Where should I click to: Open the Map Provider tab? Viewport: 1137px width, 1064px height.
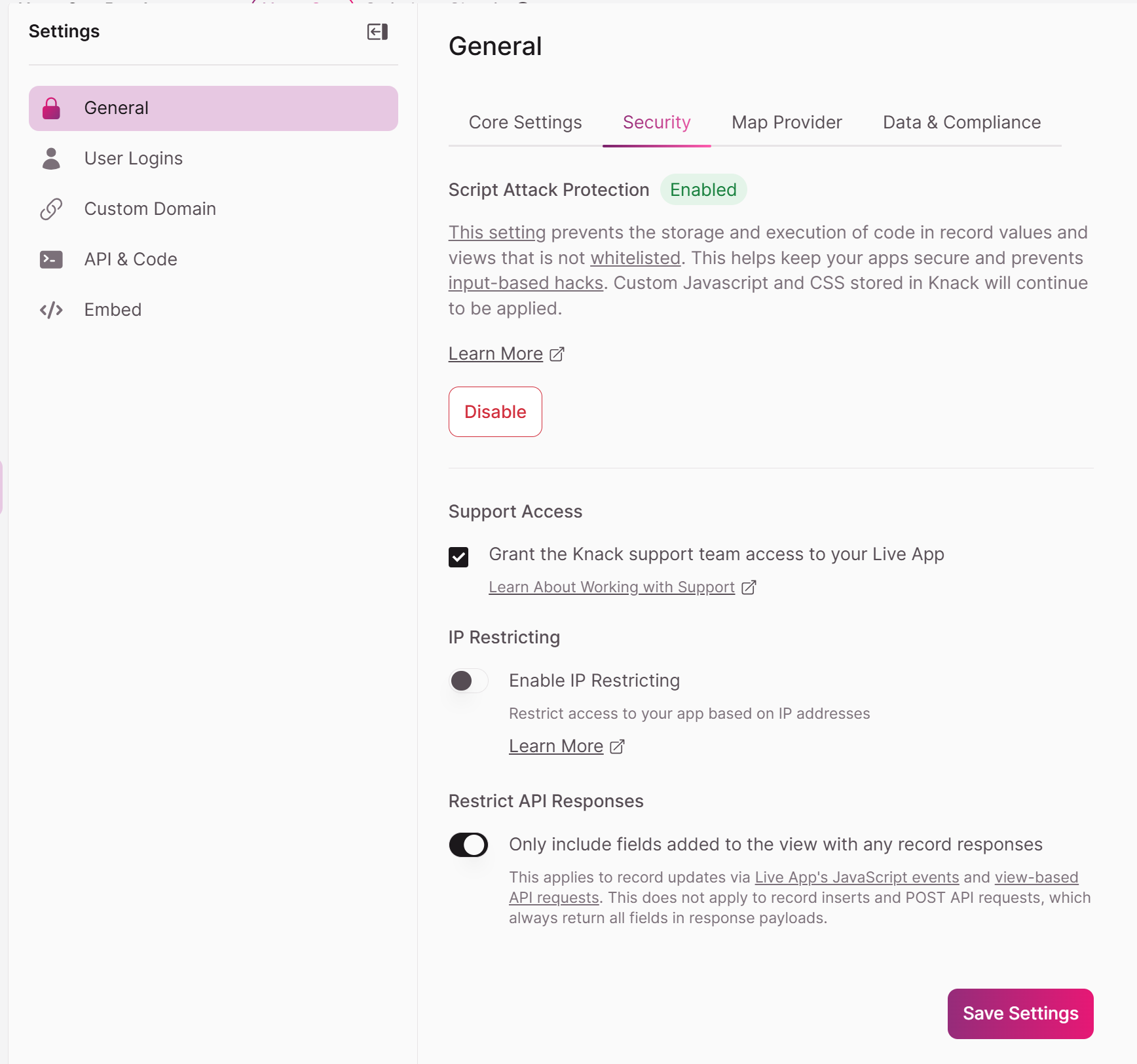[787, 123]
